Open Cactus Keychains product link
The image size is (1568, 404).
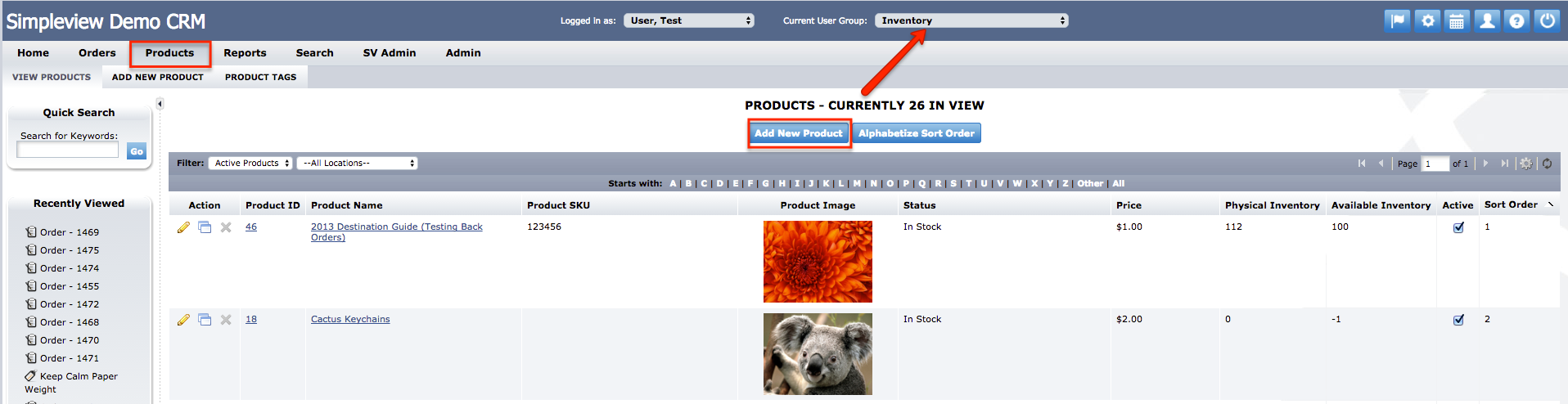coord(350,320)
